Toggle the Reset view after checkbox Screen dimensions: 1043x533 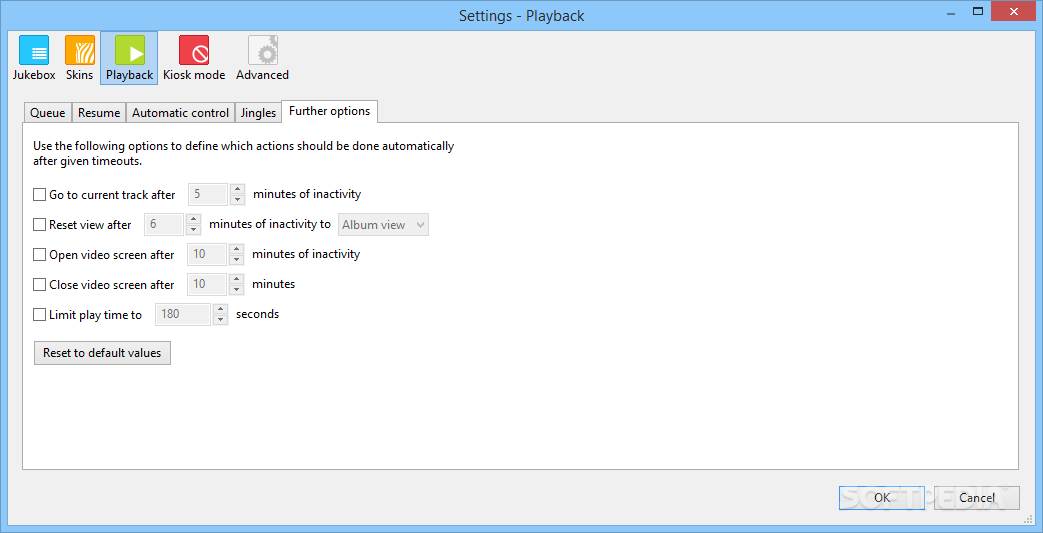40,225
